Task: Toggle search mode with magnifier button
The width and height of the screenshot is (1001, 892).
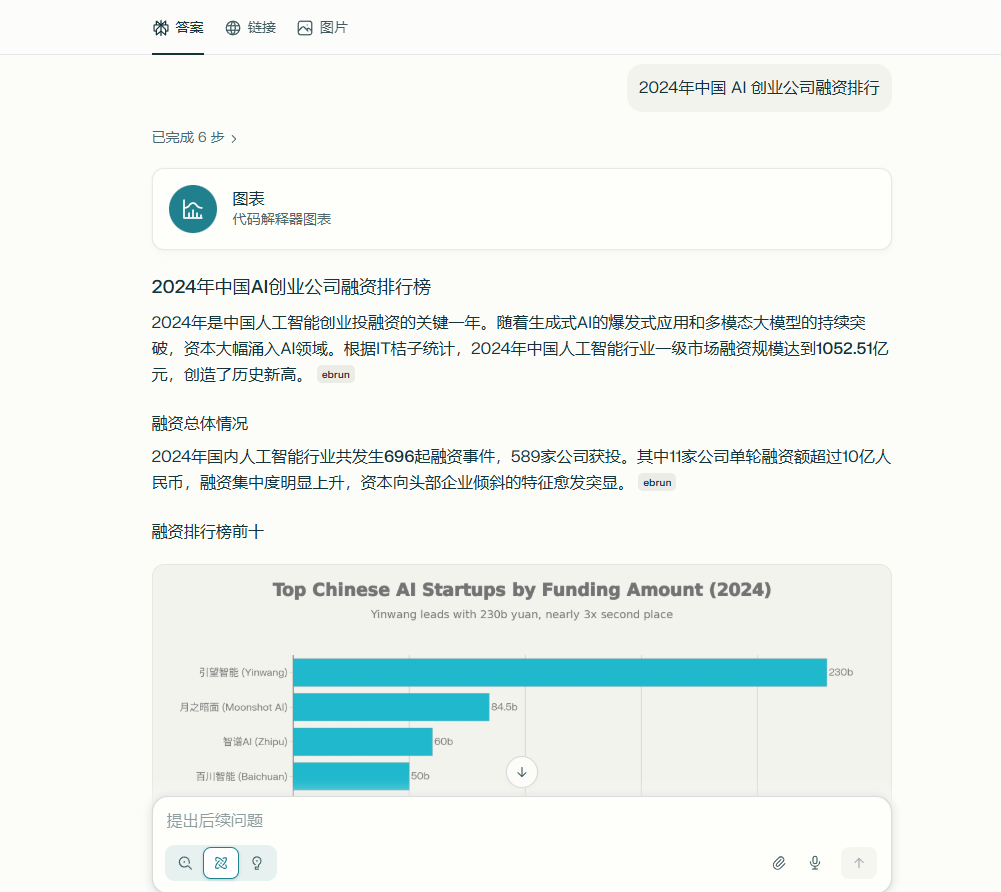Action: click(x=184, y=862)
